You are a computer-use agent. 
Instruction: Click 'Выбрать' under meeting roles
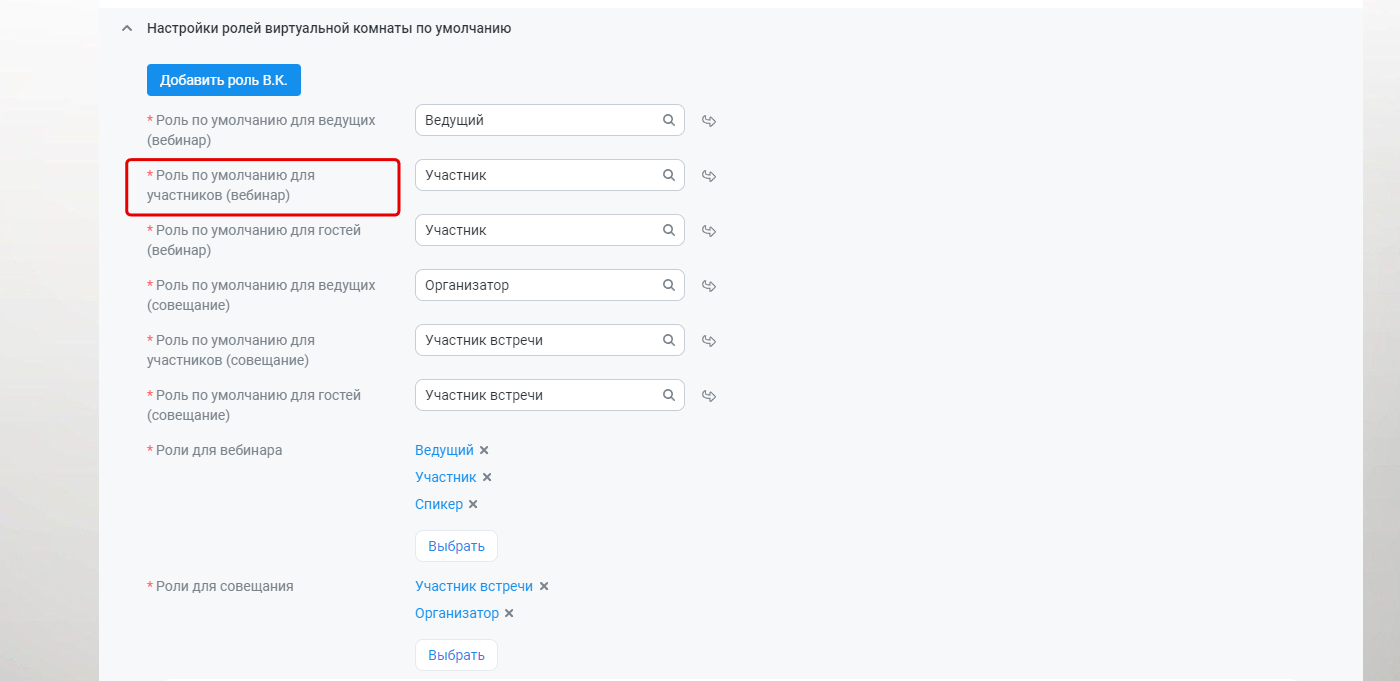pyautogui.click(x=456, y=655)
